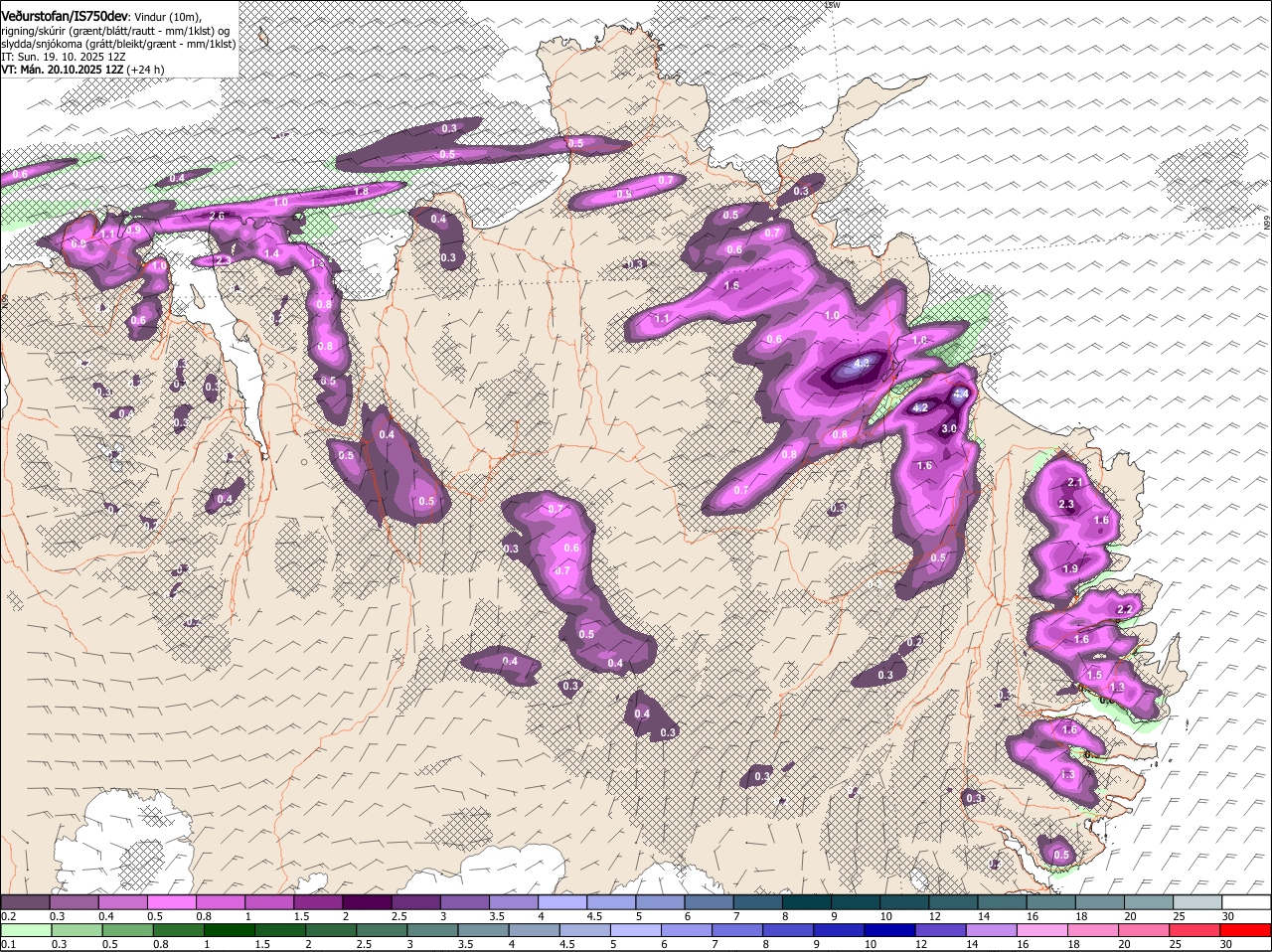Pick upper legend swatch between 6 and 7
The image size is (1272, 952).
(709, 901)
